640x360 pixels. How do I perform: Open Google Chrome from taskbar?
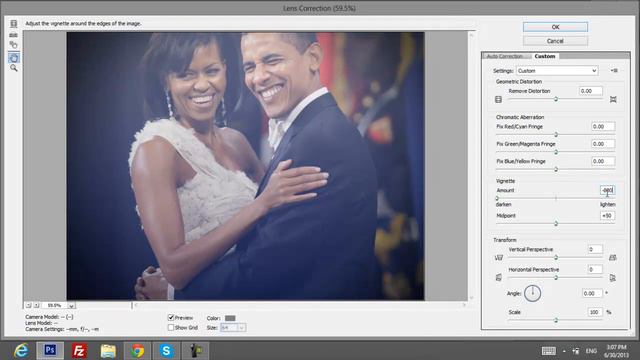[137, 351]
